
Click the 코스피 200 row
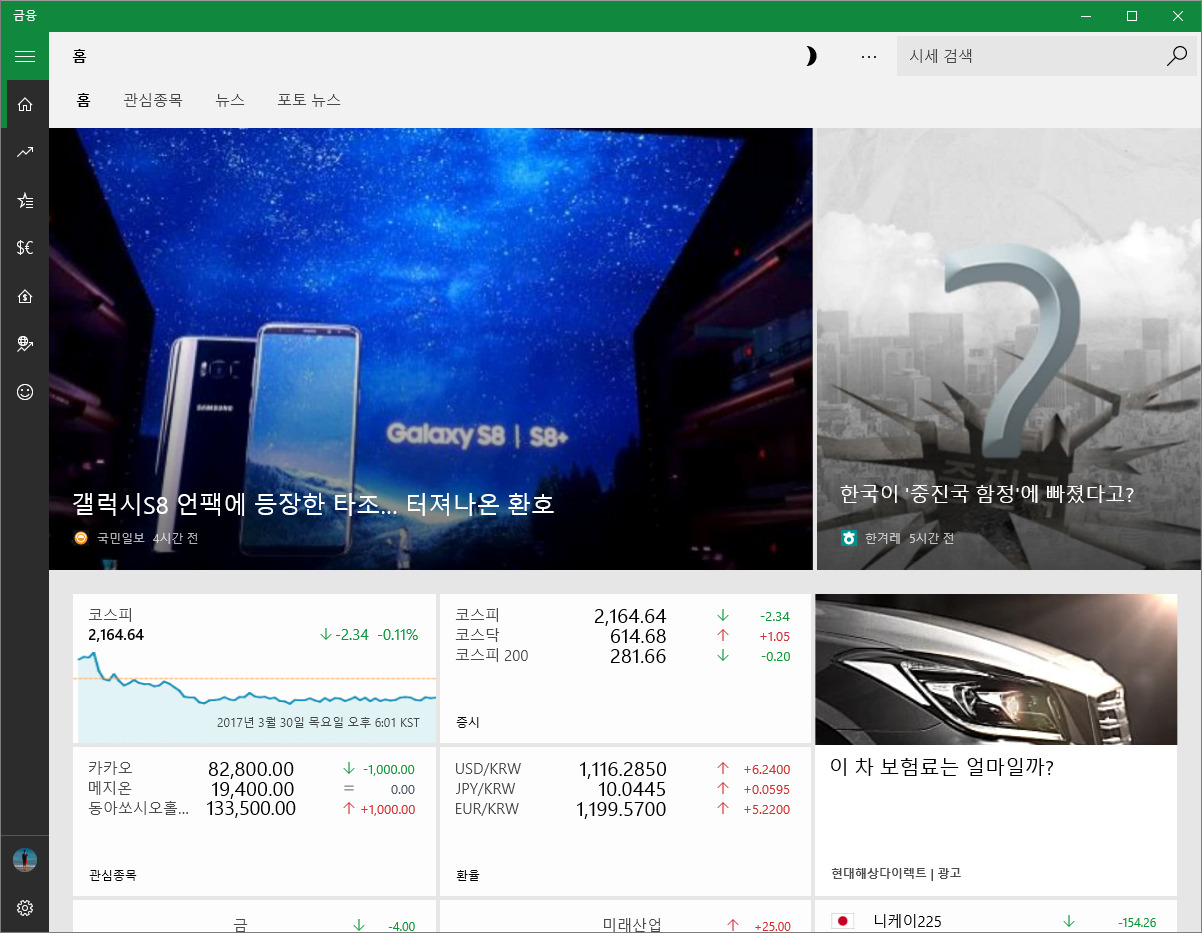(x=625, y=656)
